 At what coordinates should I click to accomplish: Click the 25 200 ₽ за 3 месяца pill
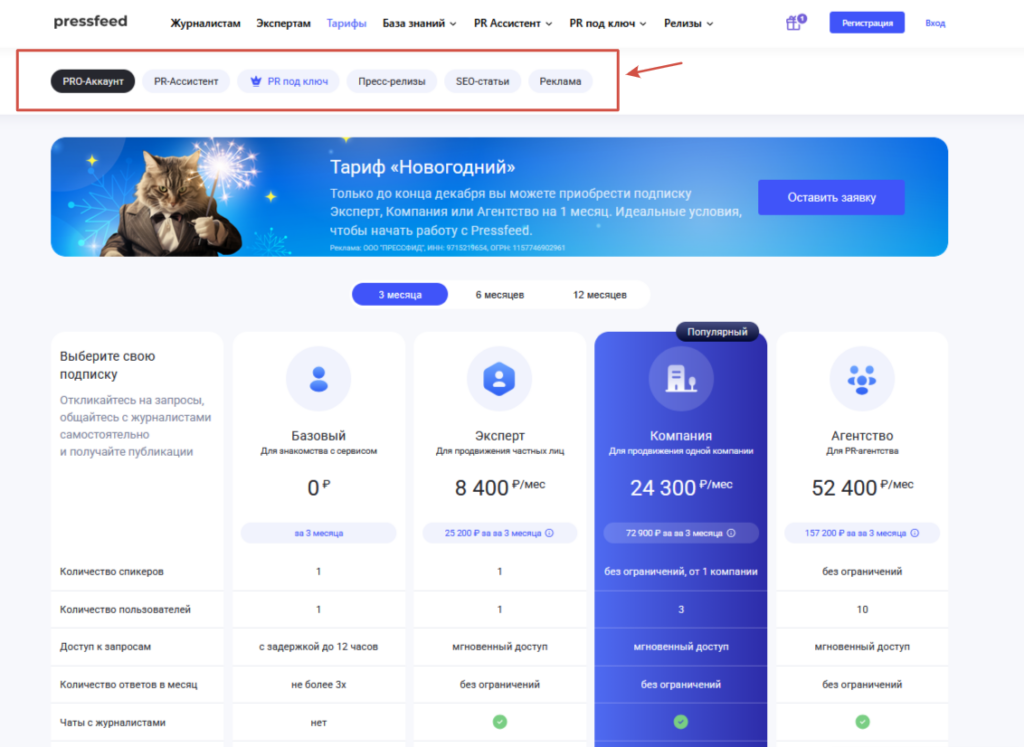(500, 533)
